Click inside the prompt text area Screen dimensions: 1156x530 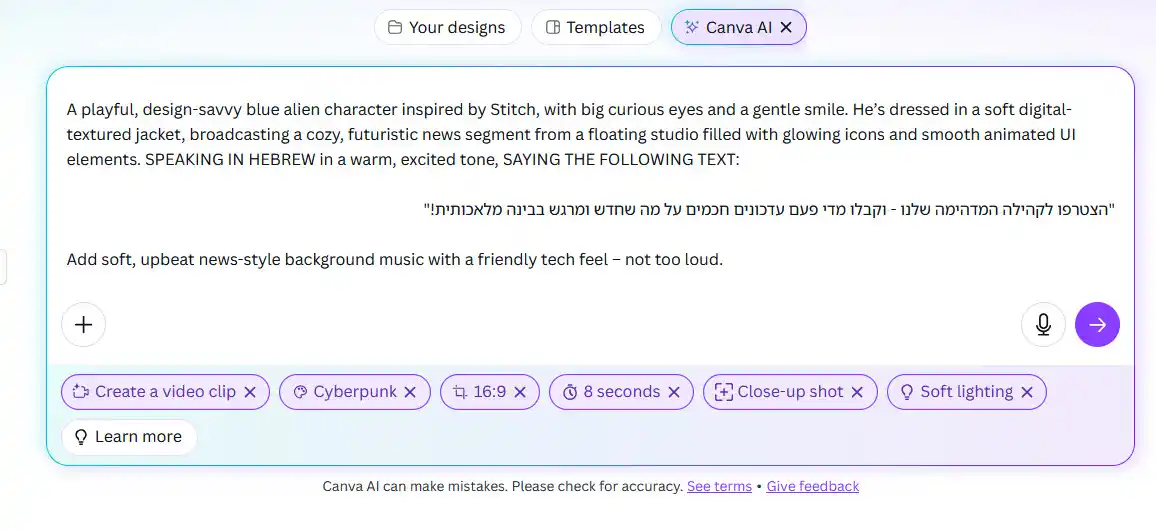(590, 184)
